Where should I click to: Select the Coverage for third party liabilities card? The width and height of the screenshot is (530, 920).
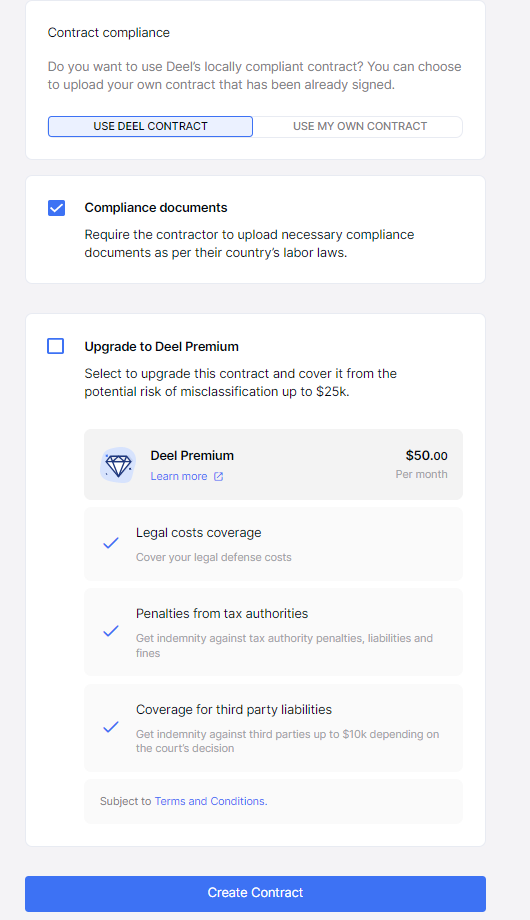click(274, 728)
